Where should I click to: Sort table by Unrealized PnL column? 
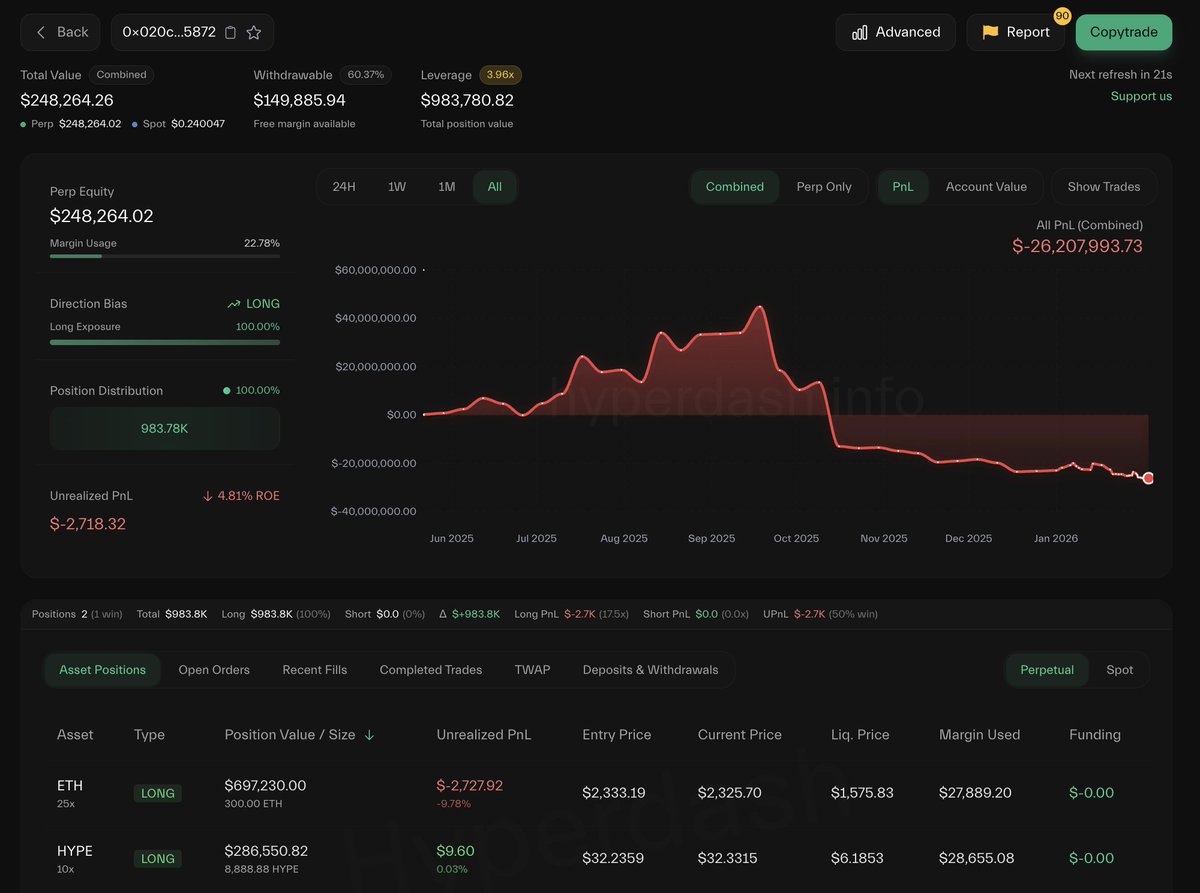[483, 735]
